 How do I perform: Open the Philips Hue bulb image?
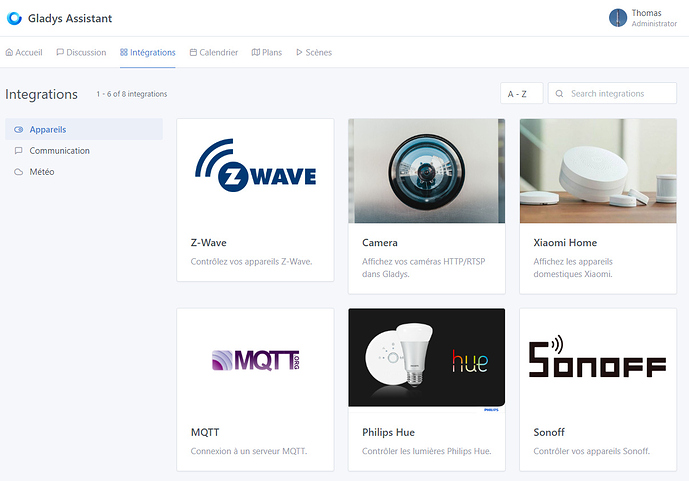pyautogui.click(x=427, y=360)
